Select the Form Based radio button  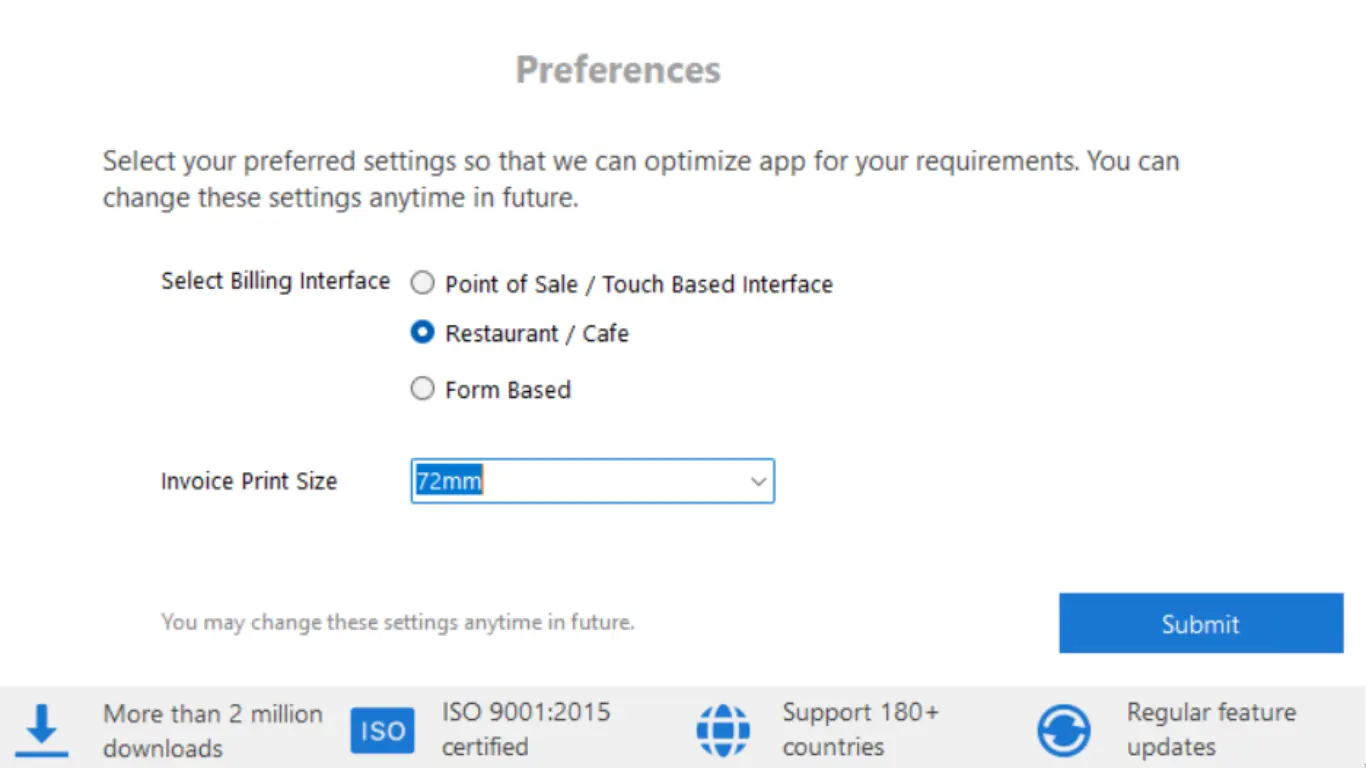pyautogui.click(x=423, y=389)
